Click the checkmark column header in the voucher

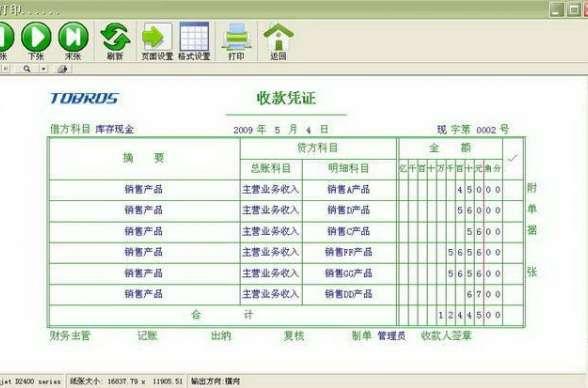coord(513,158)
